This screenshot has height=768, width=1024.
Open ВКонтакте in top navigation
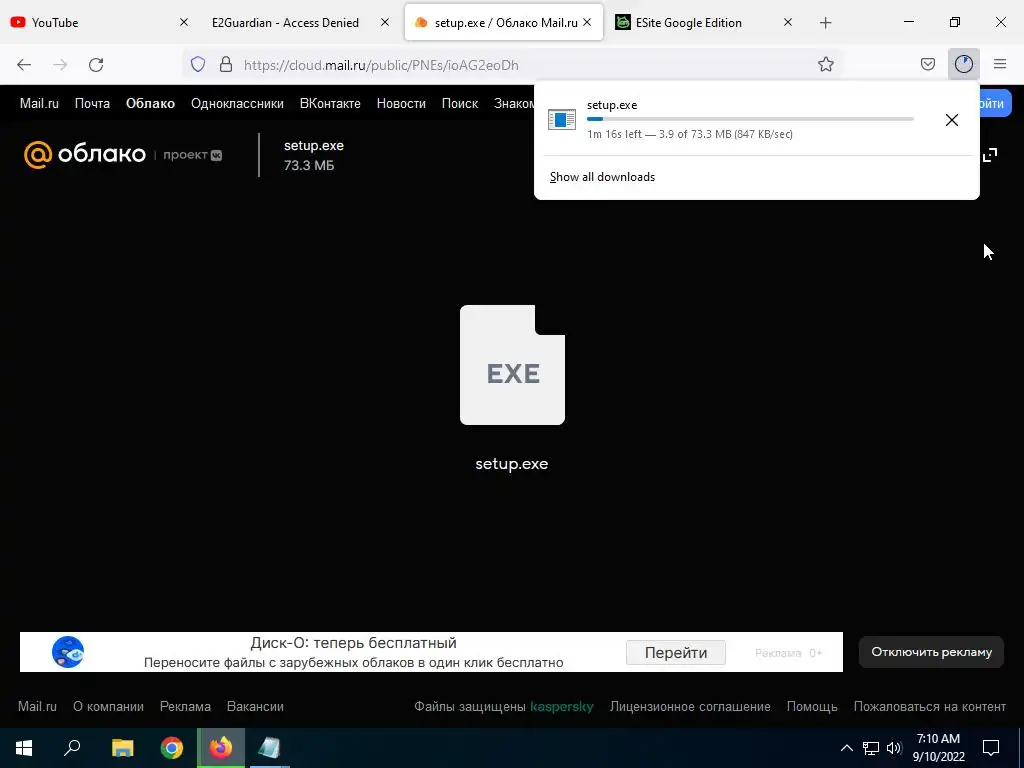pos(330,103)
